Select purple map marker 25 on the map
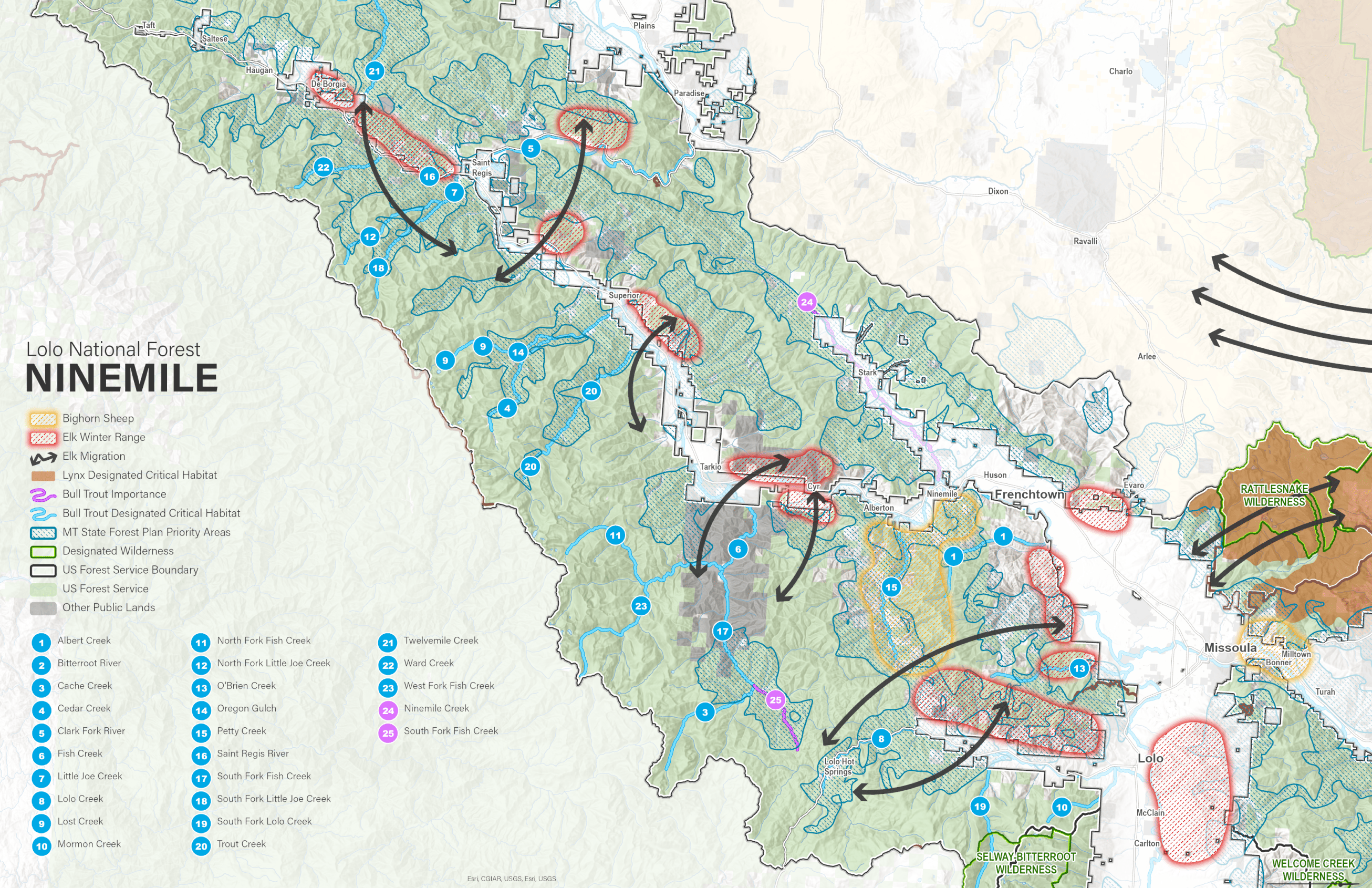Viewport: 1372px width, 888px height. pyautogui.click(x=776, y=700)
